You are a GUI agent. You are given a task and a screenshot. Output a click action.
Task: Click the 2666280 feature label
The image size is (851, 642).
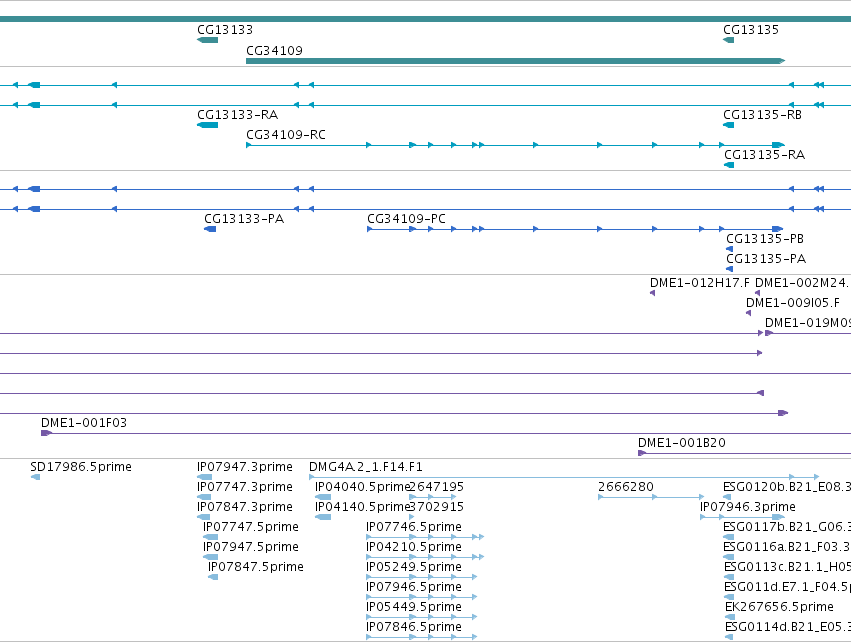[626, 487]
